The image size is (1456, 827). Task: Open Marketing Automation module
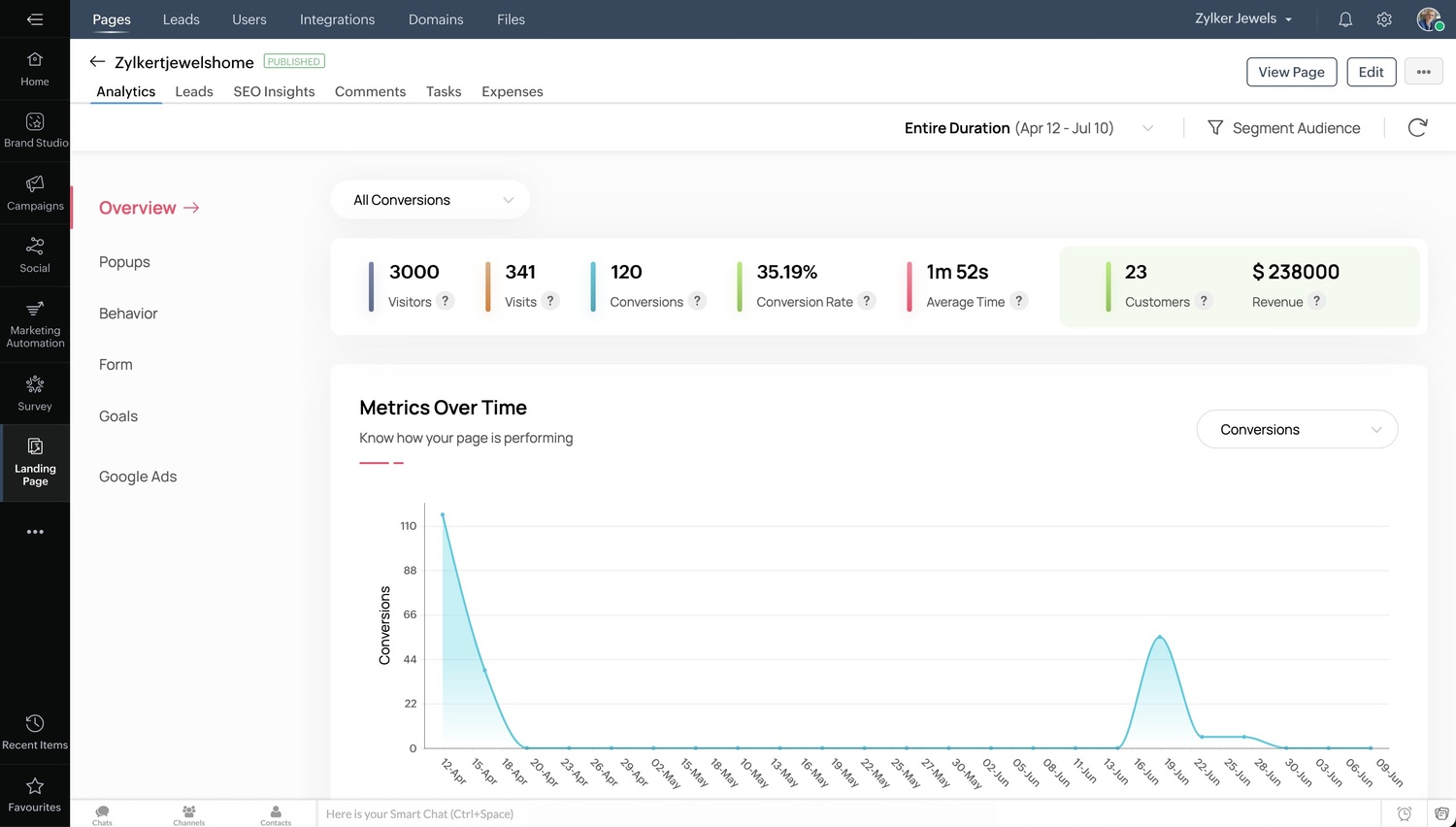(x=35, y=323)
